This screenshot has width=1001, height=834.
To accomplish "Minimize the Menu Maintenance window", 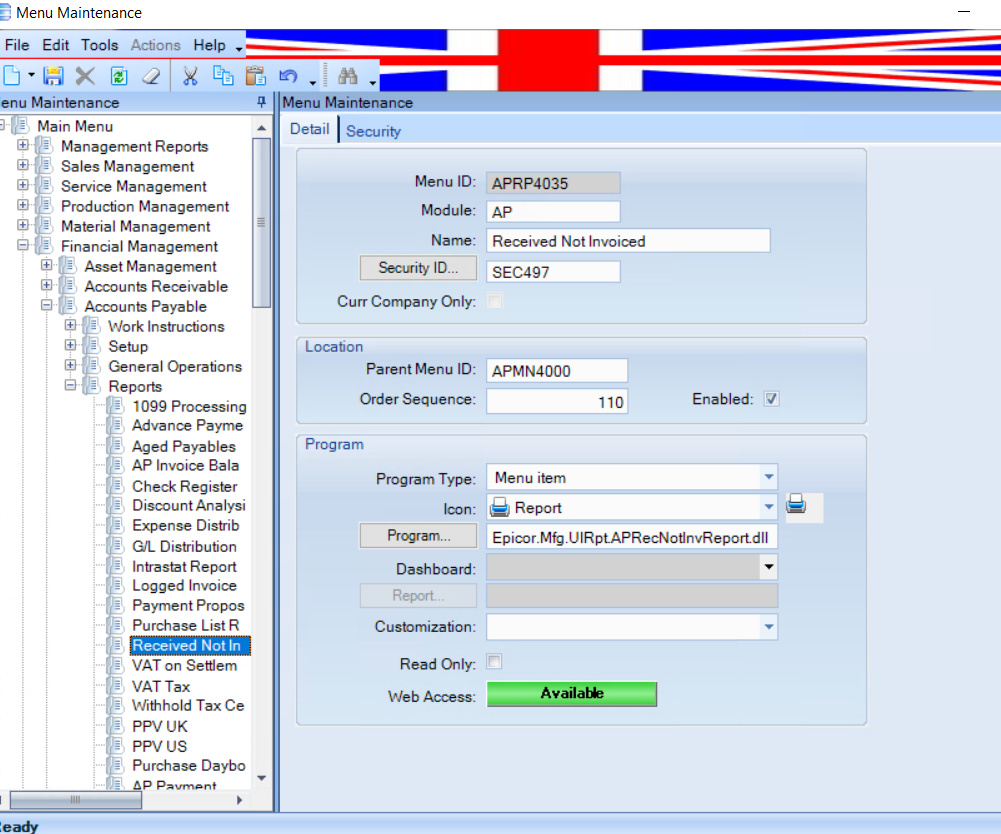I will click(x=964, y=11).
